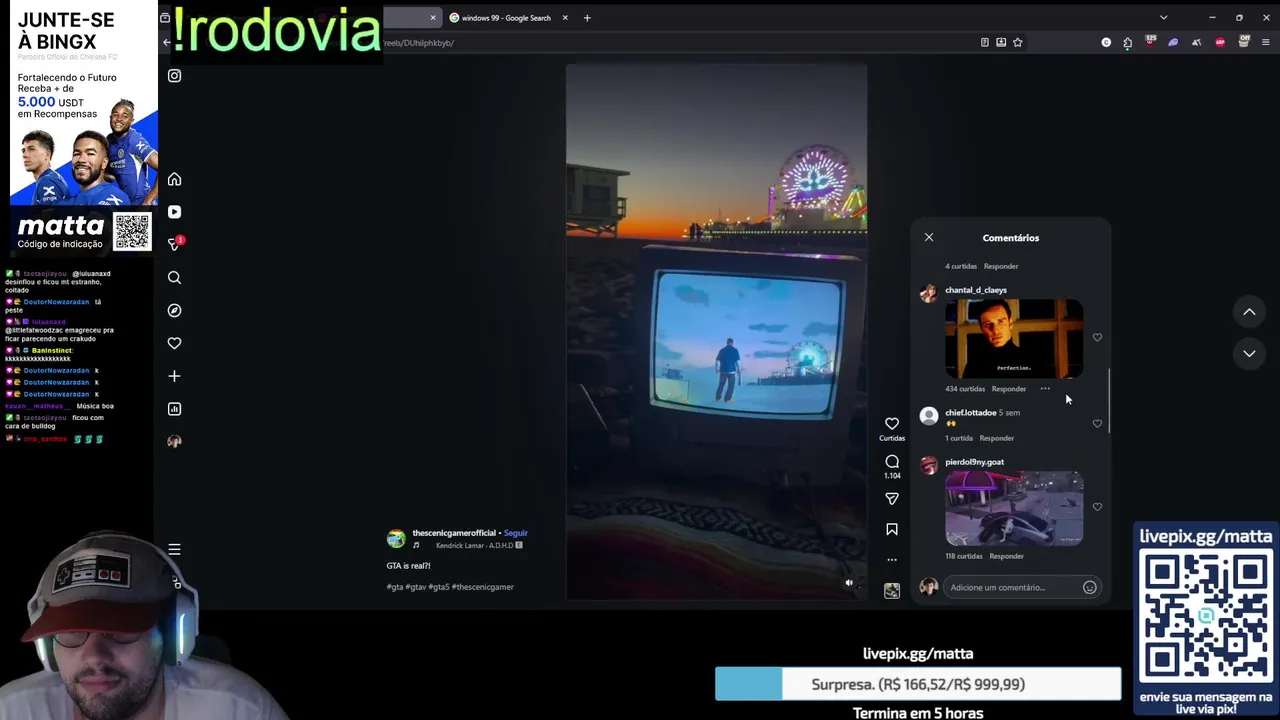Reply to pierdol9ny.goat's comment with 118 curtidas

click(x=1006, y=556)
